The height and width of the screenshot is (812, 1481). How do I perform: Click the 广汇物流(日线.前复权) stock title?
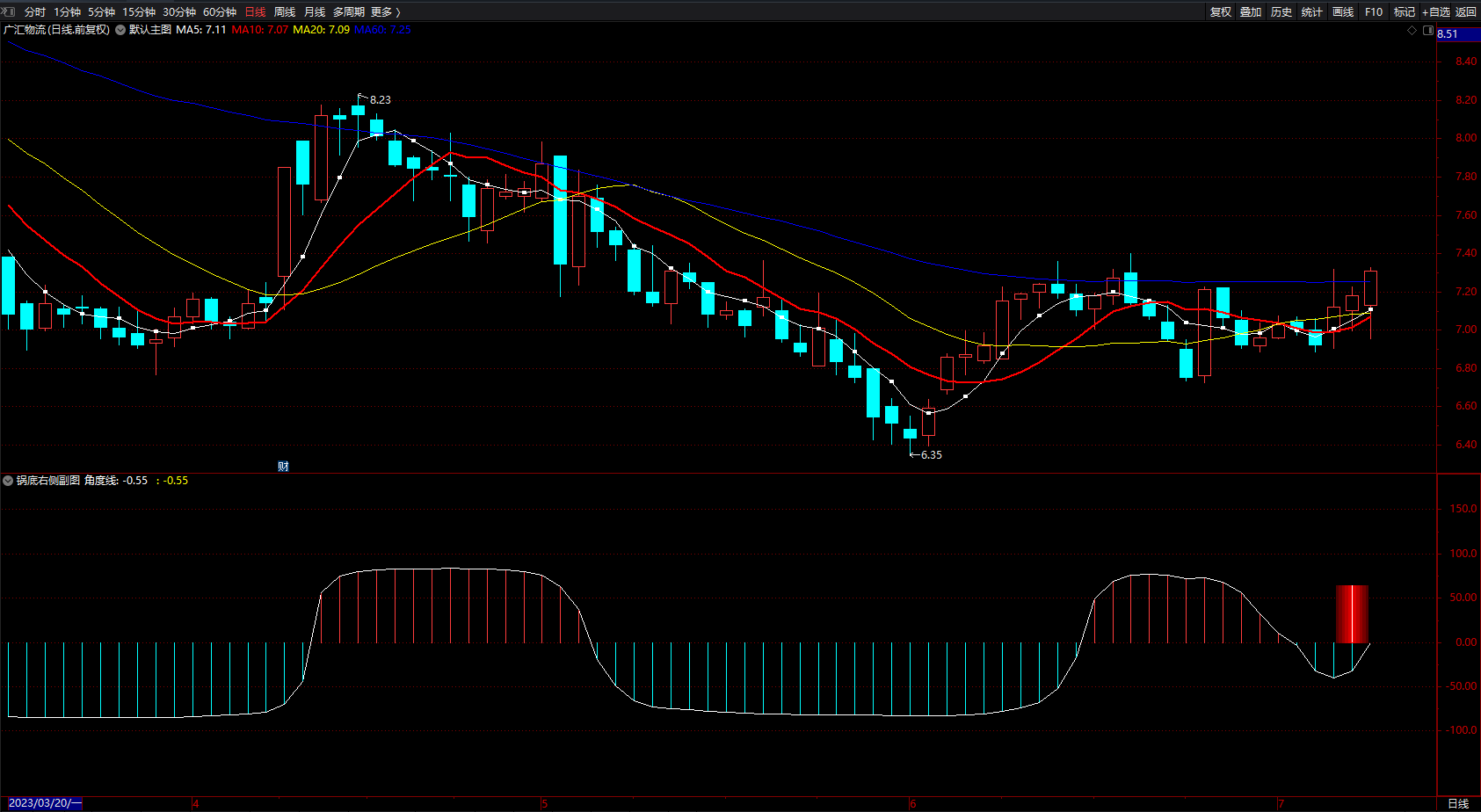point(57,30)
